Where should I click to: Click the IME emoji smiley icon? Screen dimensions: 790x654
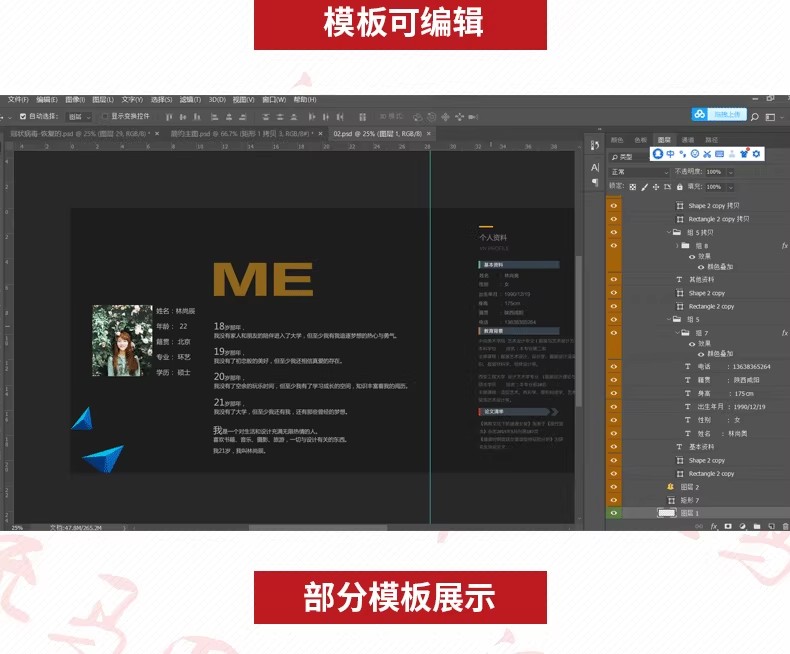tap(695, 154)
